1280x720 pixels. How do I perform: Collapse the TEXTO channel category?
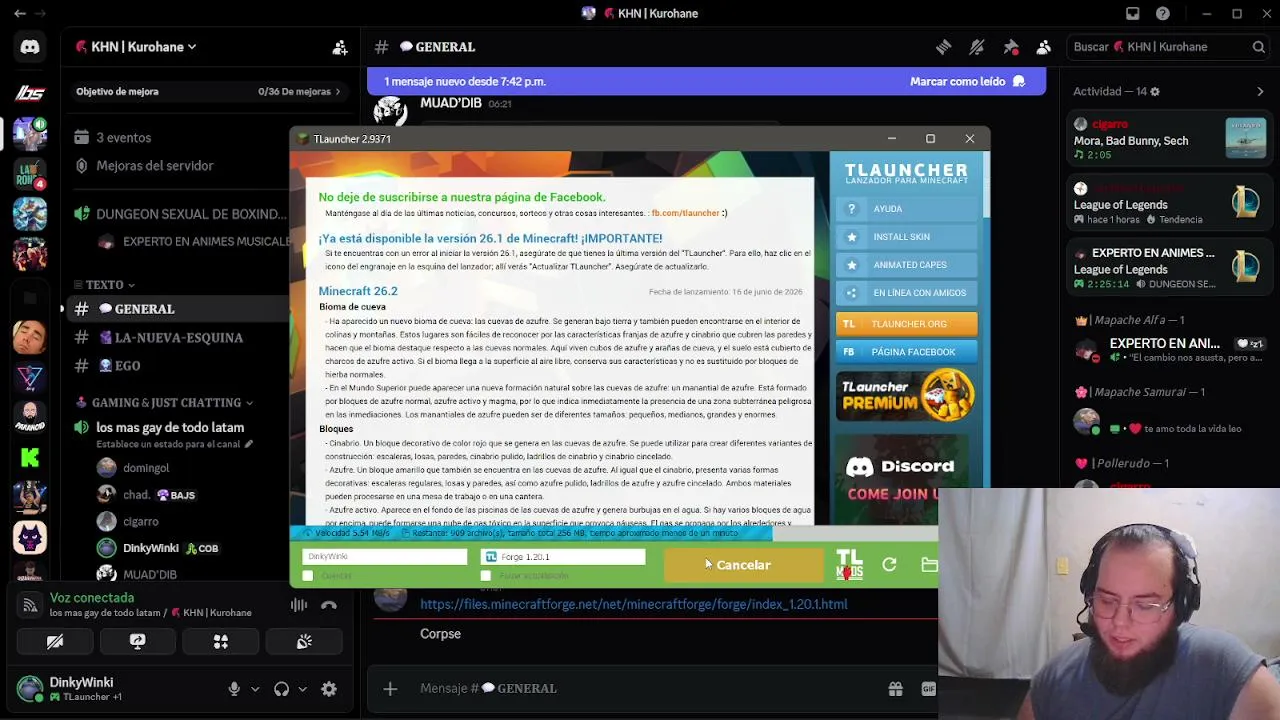tap(105, 284)
